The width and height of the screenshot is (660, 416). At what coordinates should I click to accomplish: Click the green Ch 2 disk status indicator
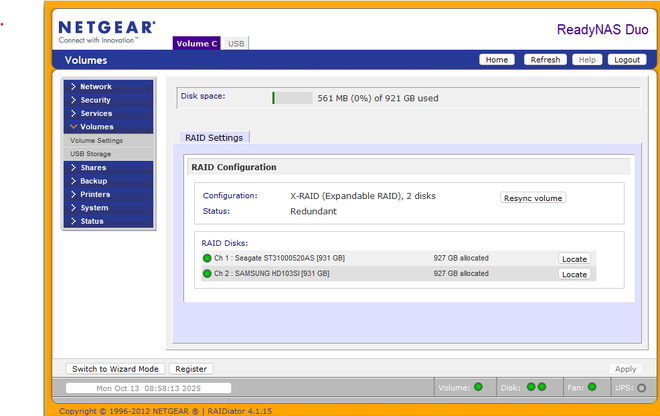tap(207, 274)
